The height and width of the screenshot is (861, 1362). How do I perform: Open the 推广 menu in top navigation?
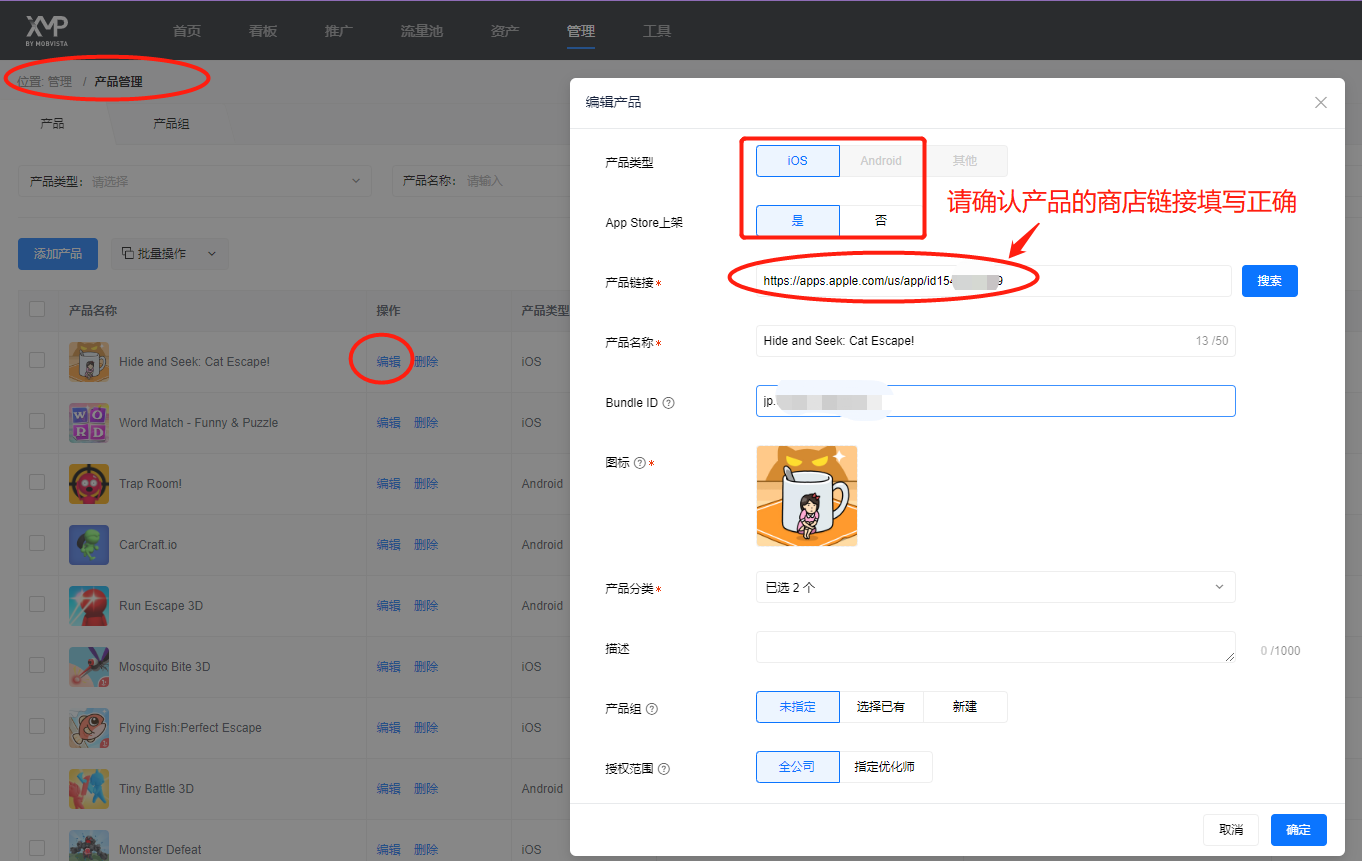[338, 31]
